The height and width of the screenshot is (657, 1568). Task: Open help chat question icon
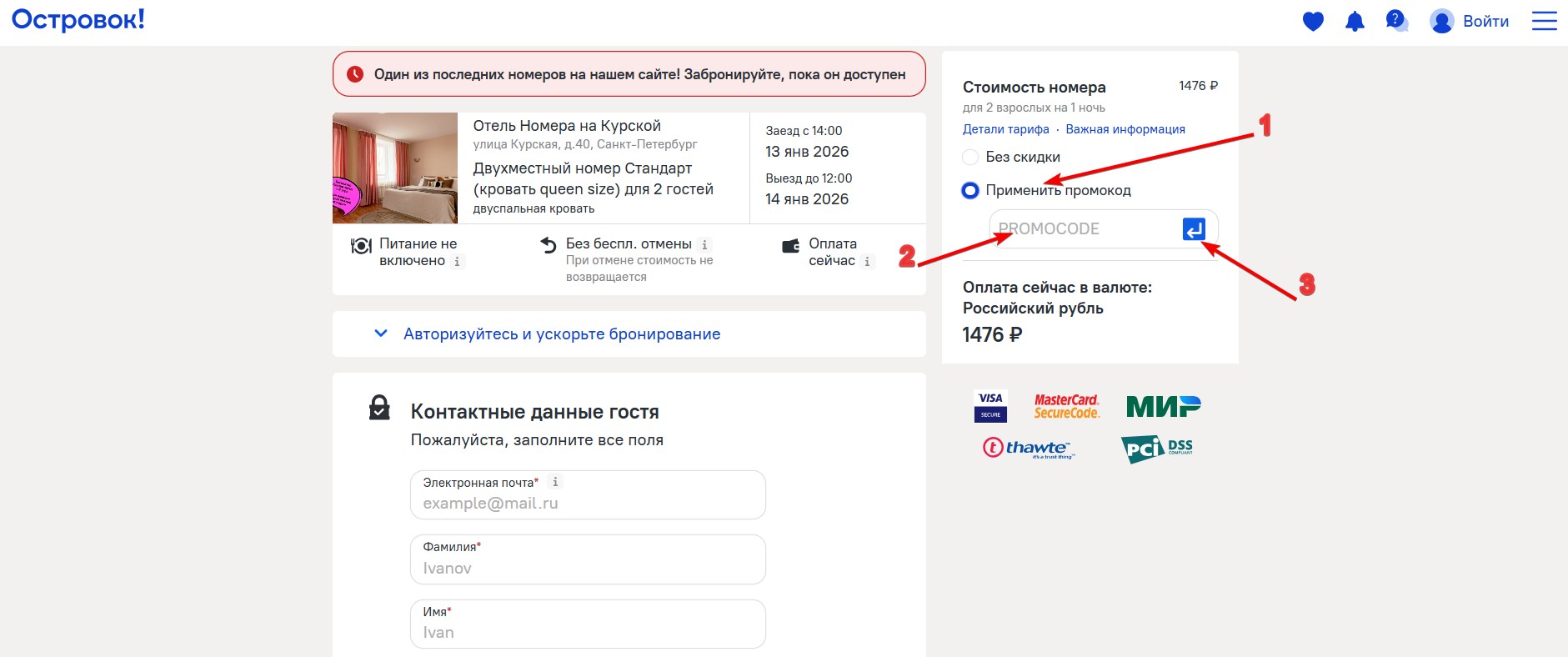pyautogui.click(x=1396, y=21)
